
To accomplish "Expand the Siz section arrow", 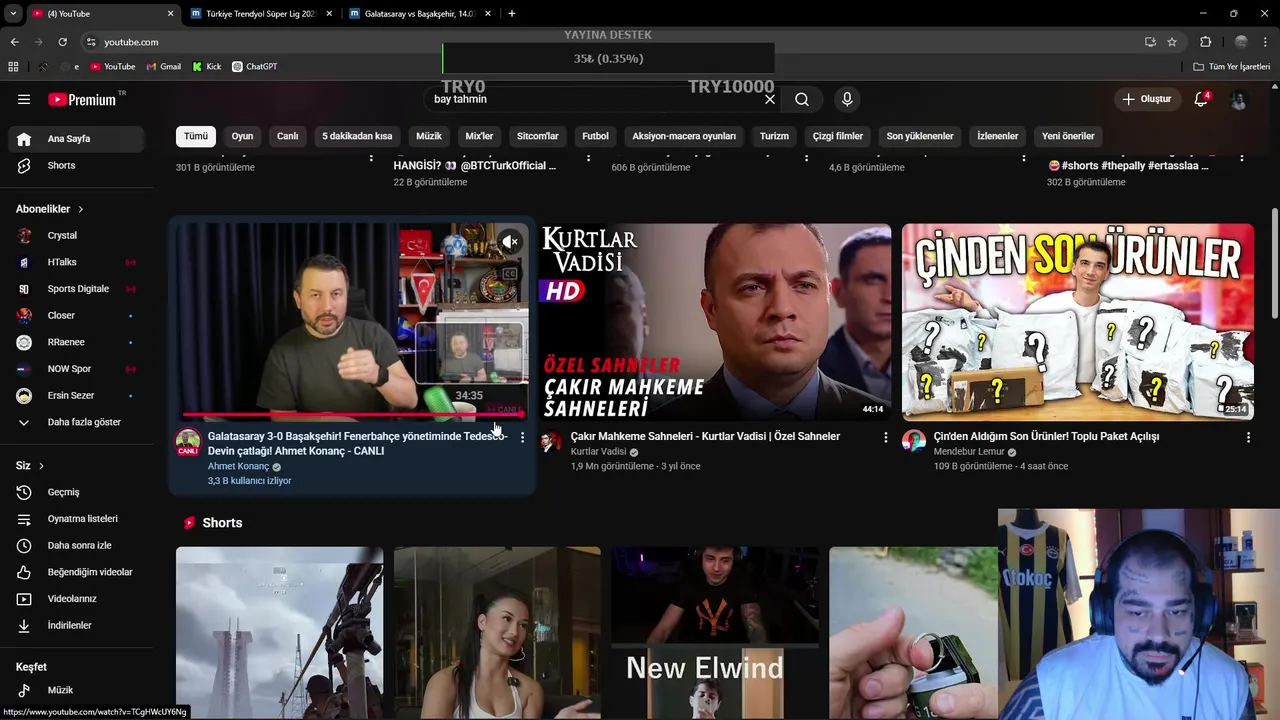I will [41, 466].
